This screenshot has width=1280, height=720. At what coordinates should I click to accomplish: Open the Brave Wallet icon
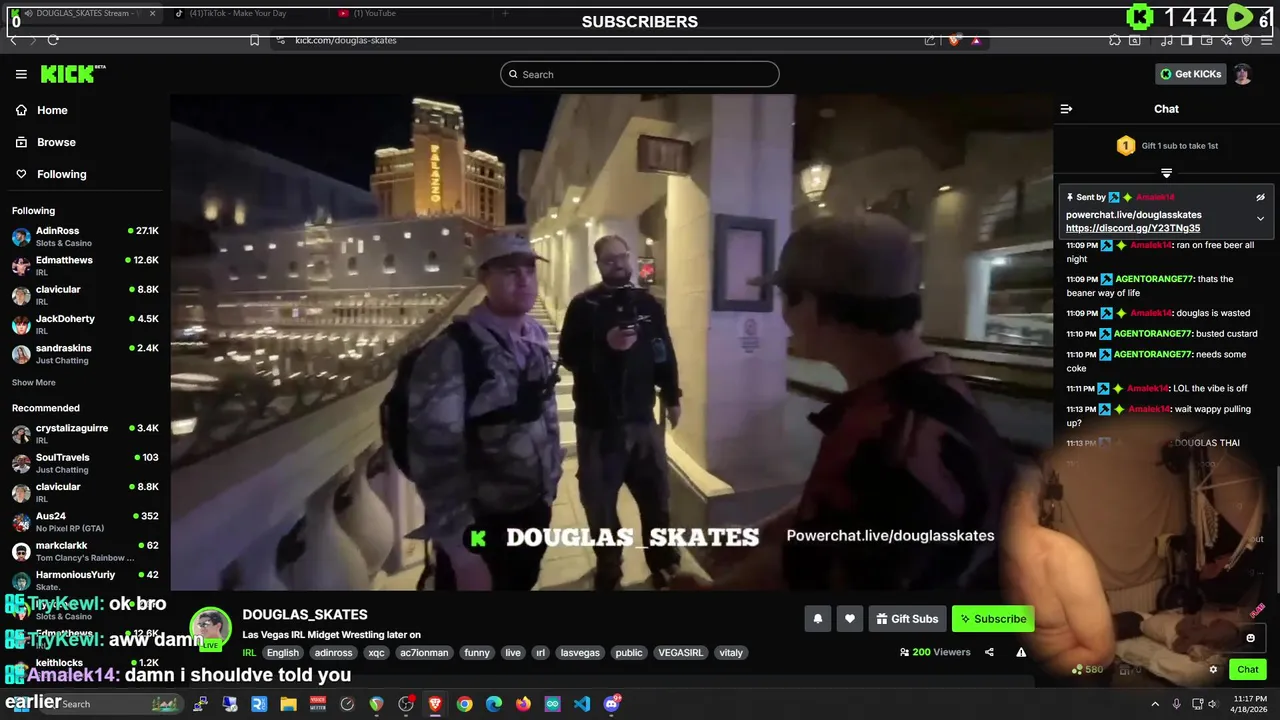[1207, 40]
